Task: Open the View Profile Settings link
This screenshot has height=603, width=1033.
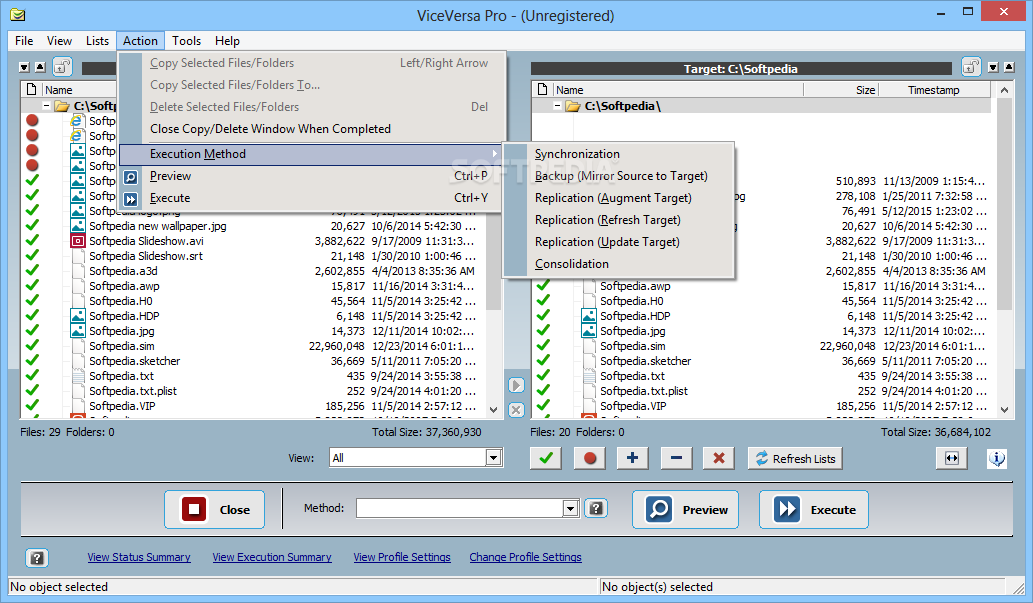Action: click(402, 558)
